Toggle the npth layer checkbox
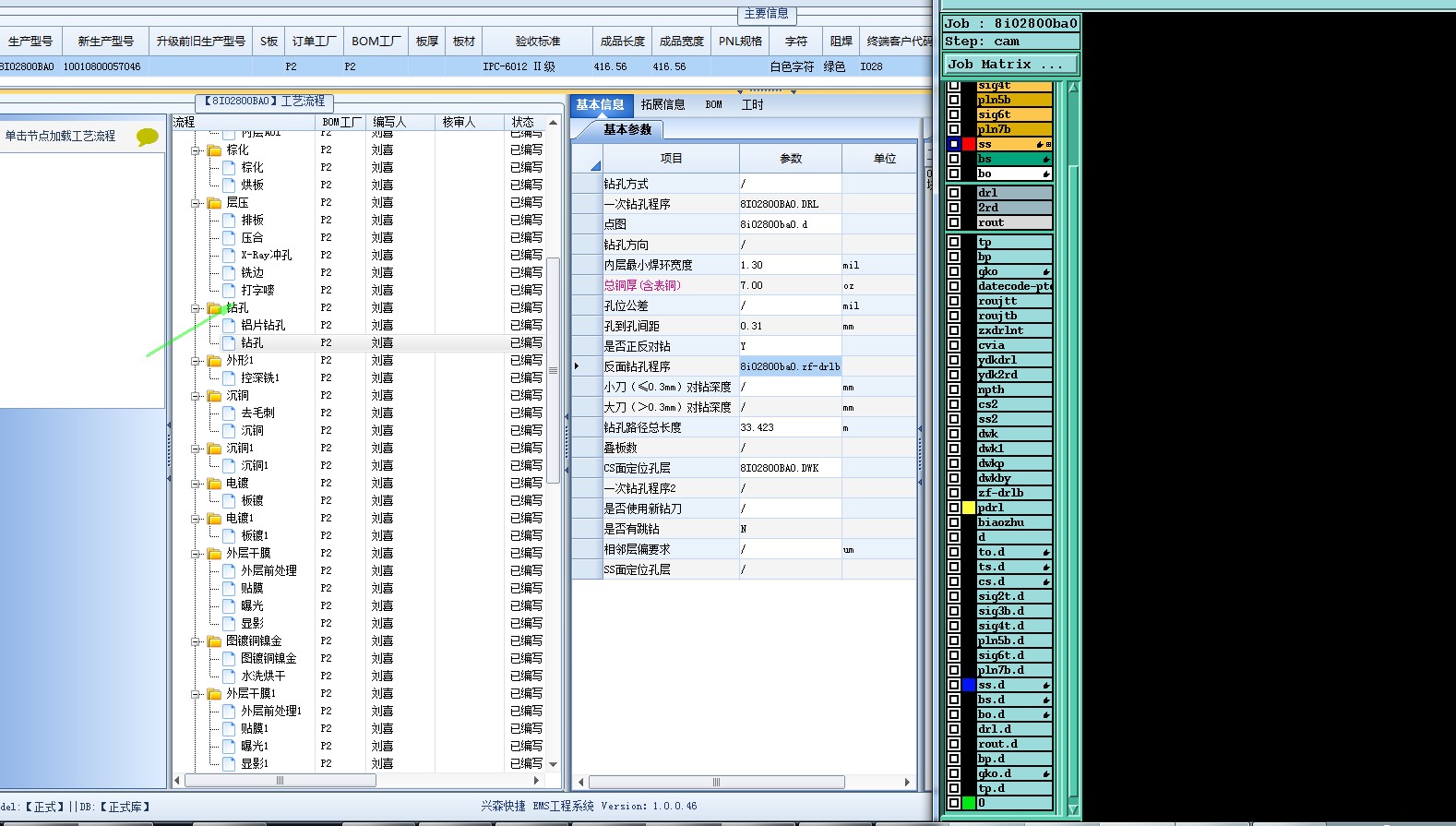The height and width of the screenshot is (826, 1456). coord(954,389)
